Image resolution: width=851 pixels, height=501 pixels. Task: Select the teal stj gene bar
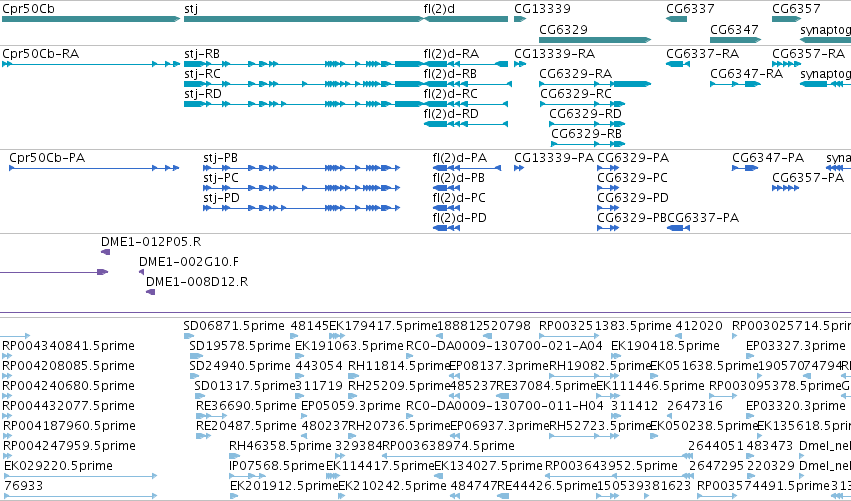[x=303, y=19]
